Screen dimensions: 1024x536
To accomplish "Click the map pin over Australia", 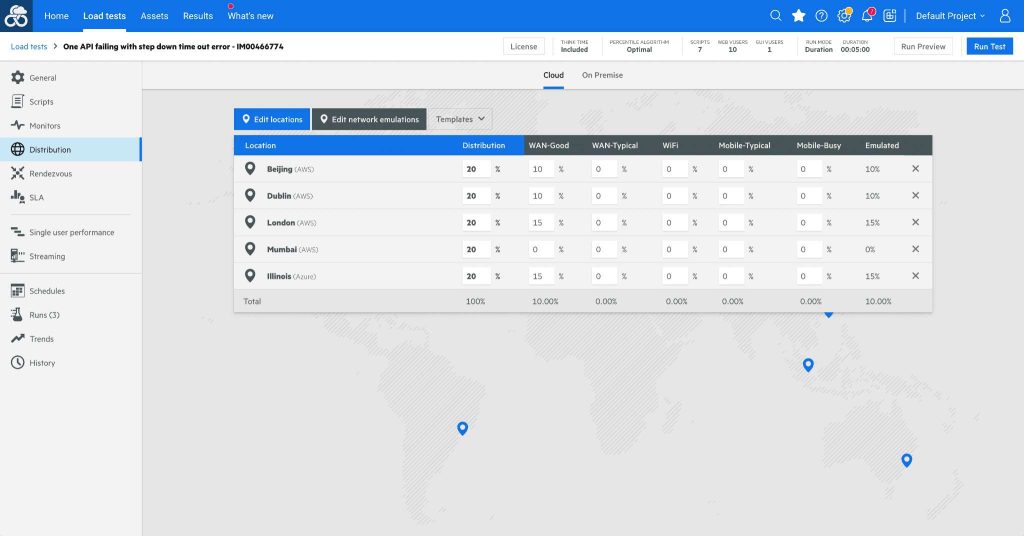I will (906, 460).
